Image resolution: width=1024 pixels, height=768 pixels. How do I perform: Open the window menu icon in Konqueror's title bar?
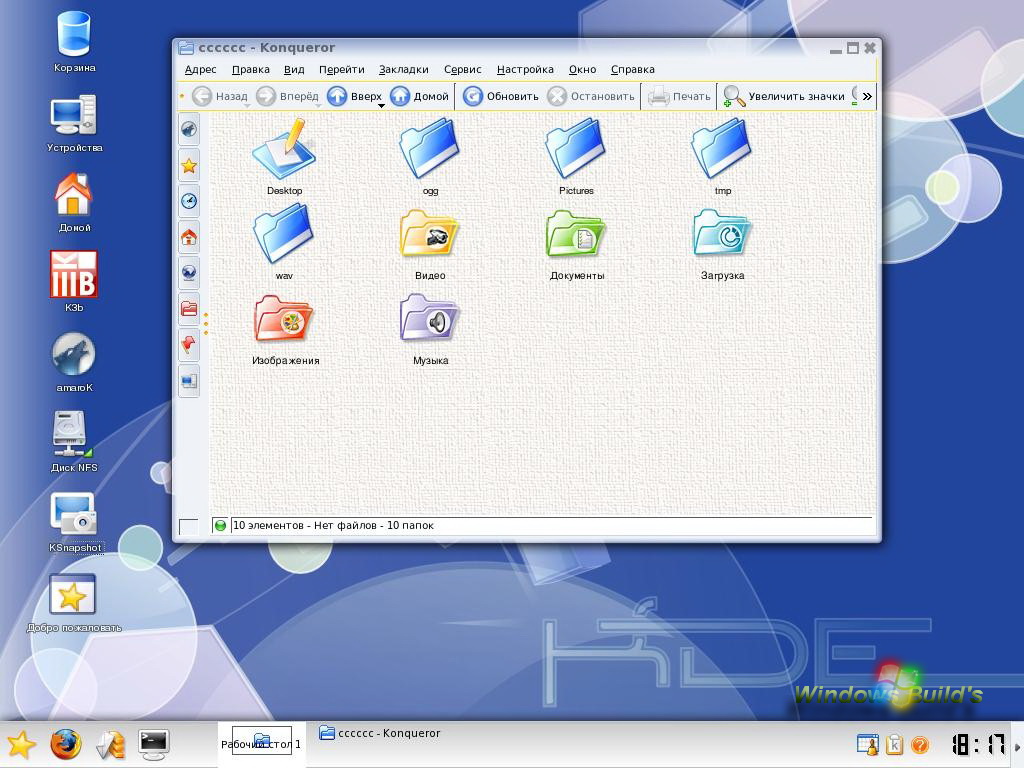[x=186, y=48]
